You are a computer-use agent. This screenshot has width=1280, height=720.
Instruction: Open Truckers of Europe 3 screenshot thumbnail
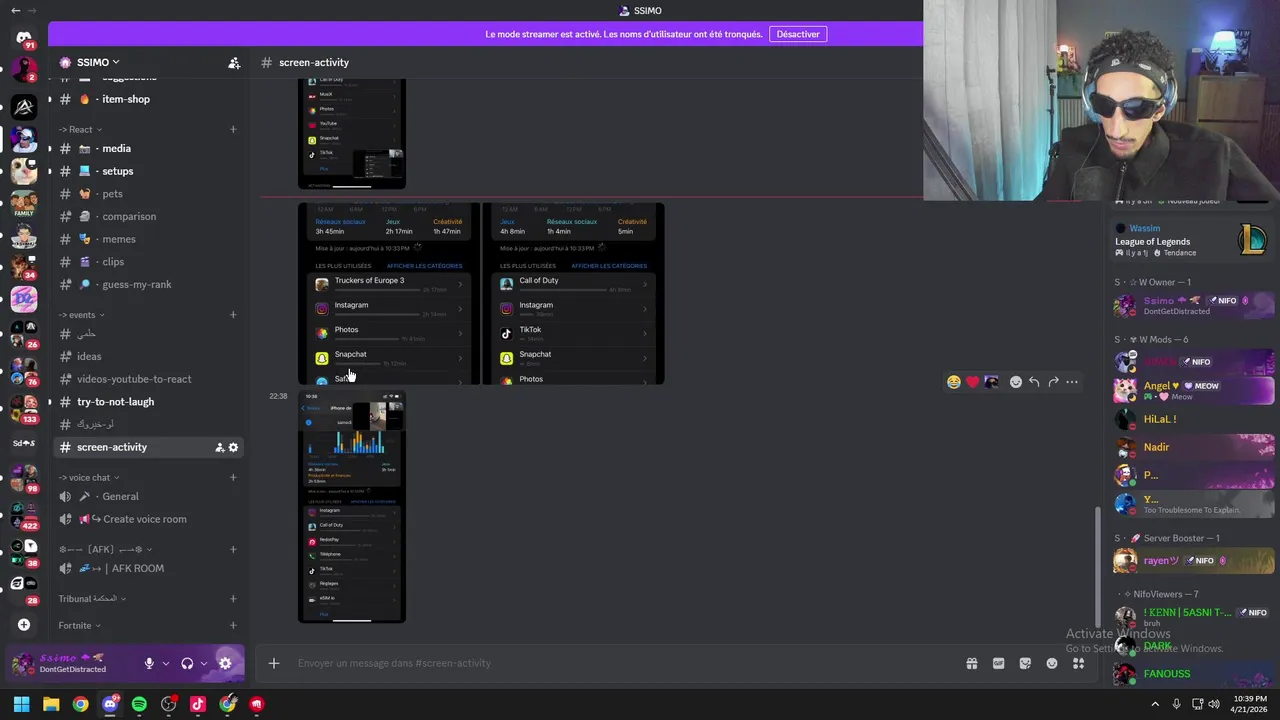(x=389, y=294)
